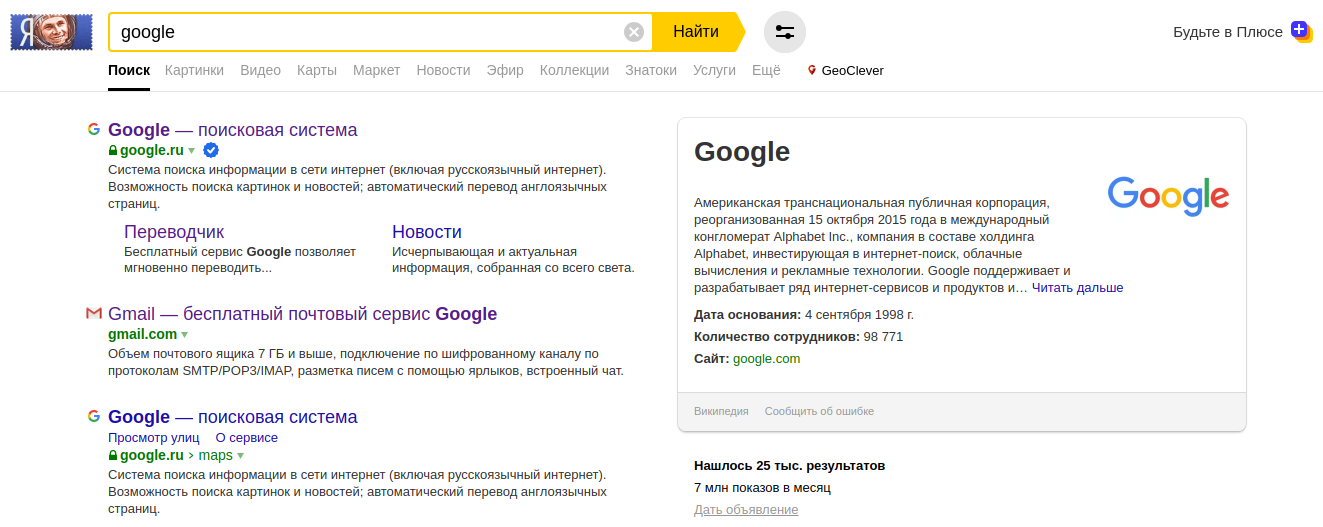Open google.com site link in info card
This screenshot has height=527, width=1323.
[766, 359]
